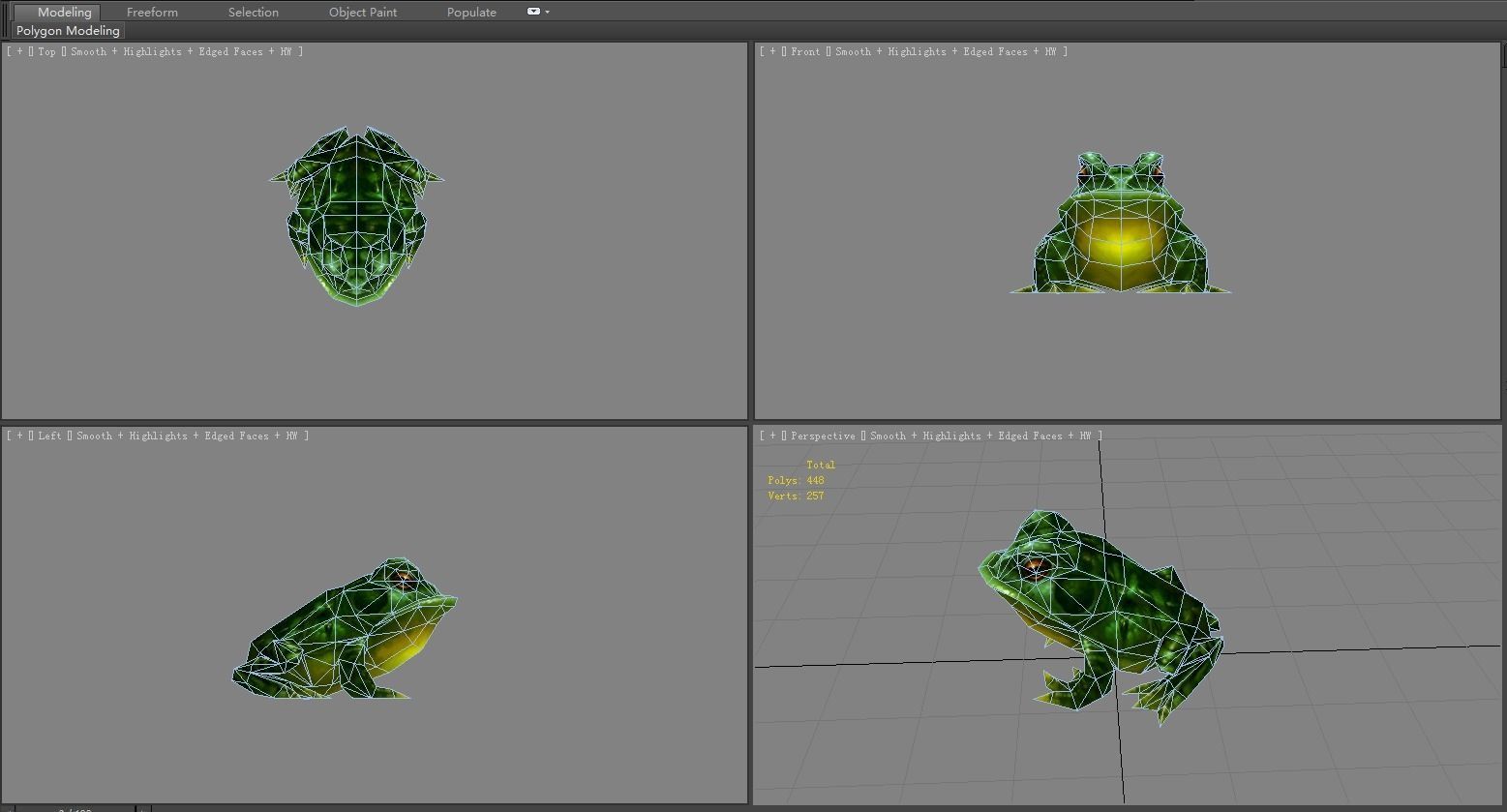1507x812 pixels.
Task: Click the 'Polys: 448' statistic text
Action: (796, 480)
